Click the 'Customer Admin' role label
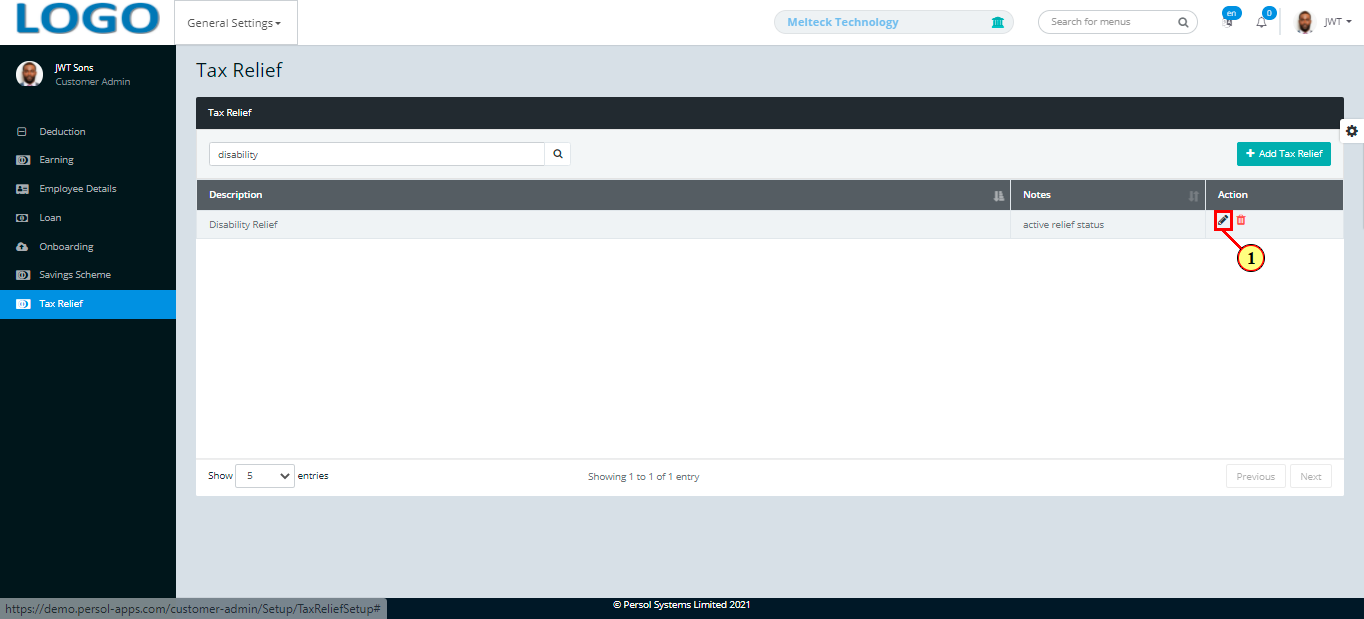Image resolution: width=1364 pixels, height=619 pixels. (x=93, y=82)
